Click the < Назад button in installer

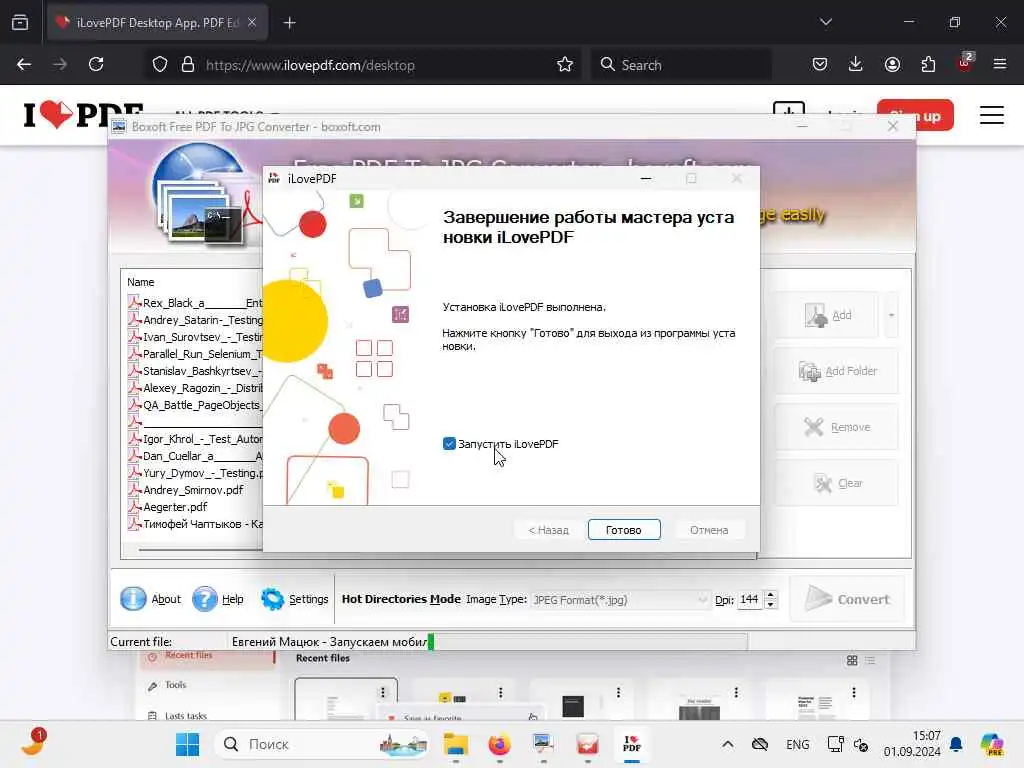[549, 530]
